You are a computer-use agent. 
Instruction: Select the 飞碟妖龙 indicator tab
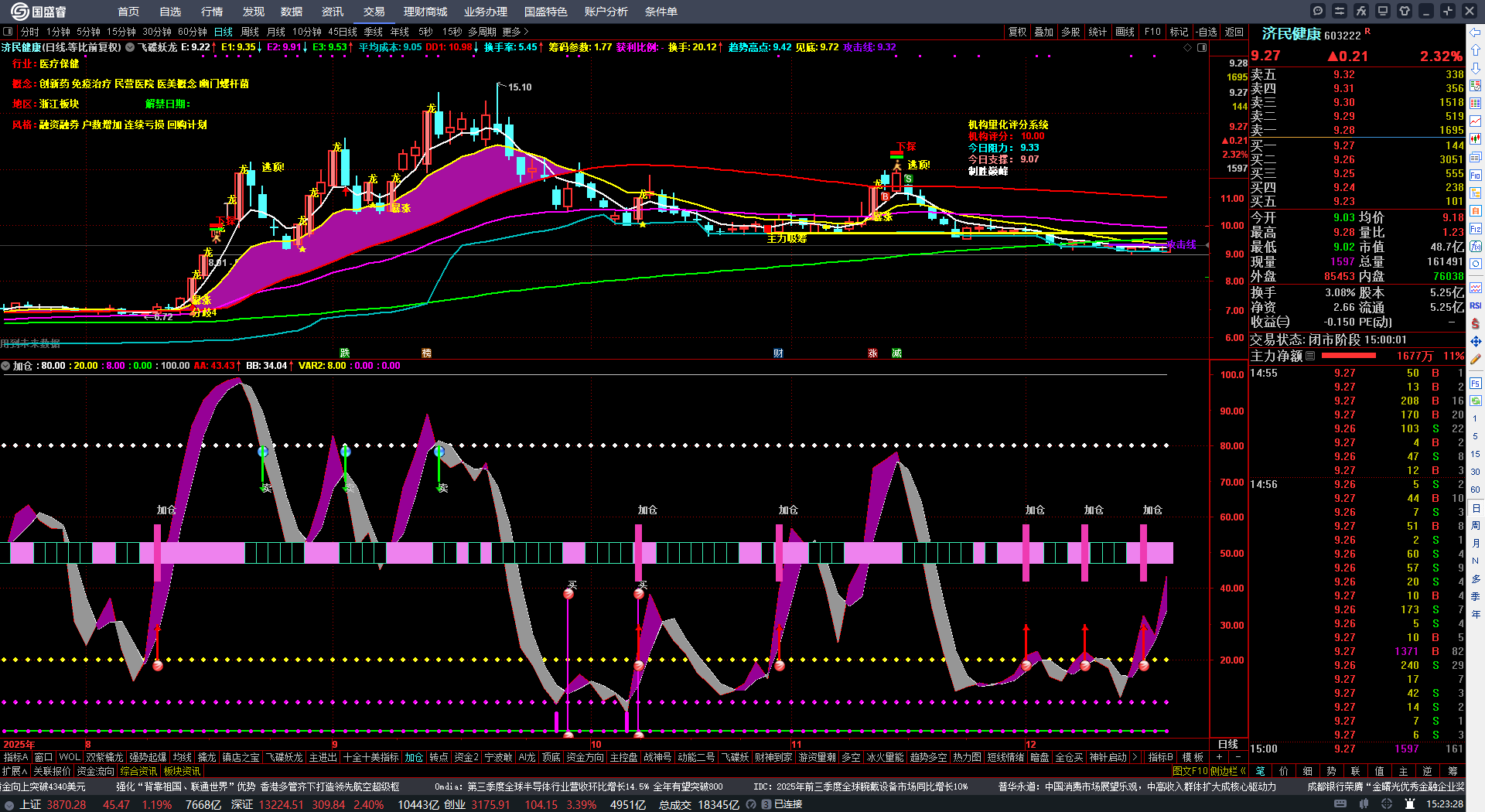(x=285, y=757)
